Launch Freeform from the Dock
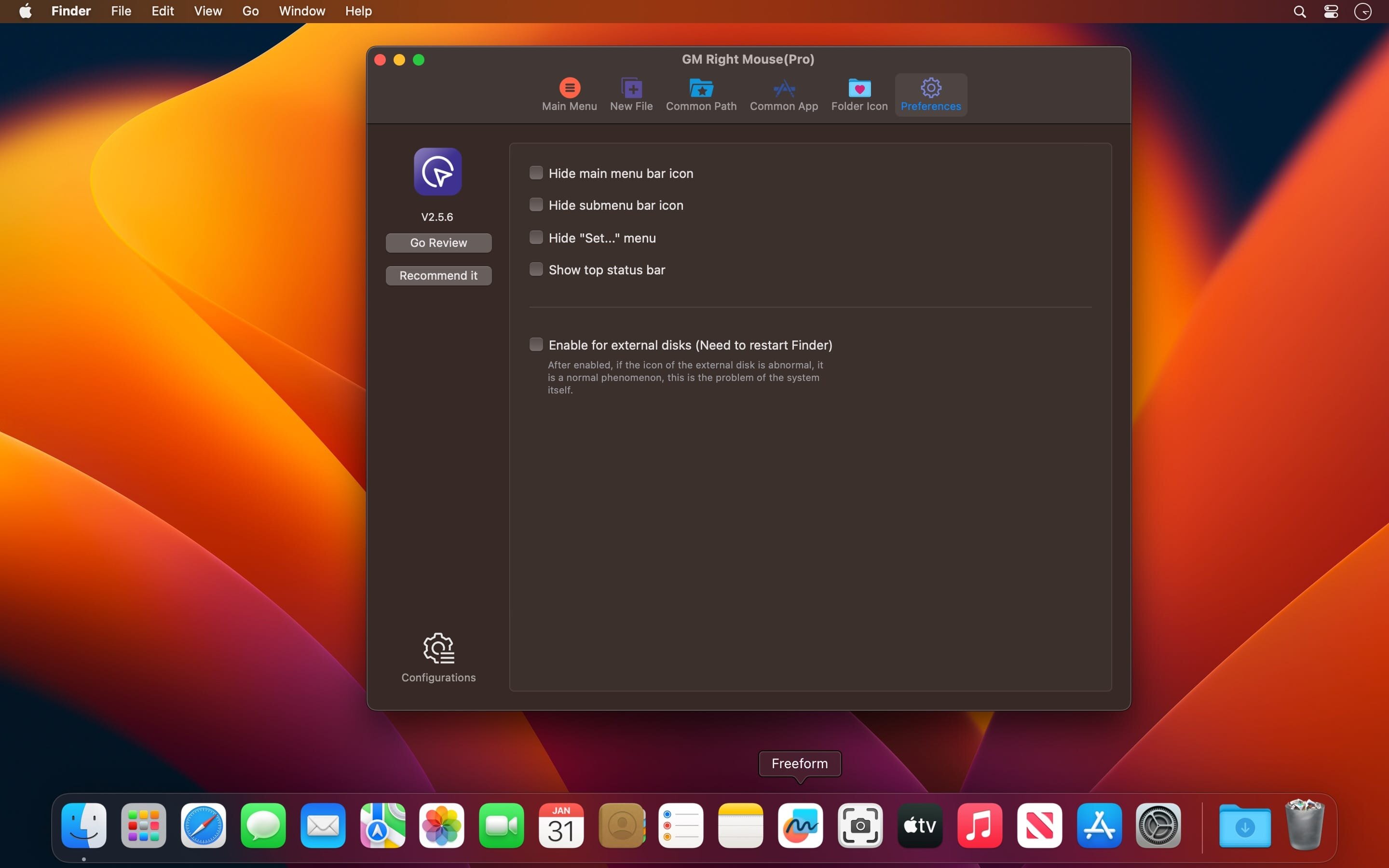Viewport: 1389px width, 868px height. click(800, 826)
